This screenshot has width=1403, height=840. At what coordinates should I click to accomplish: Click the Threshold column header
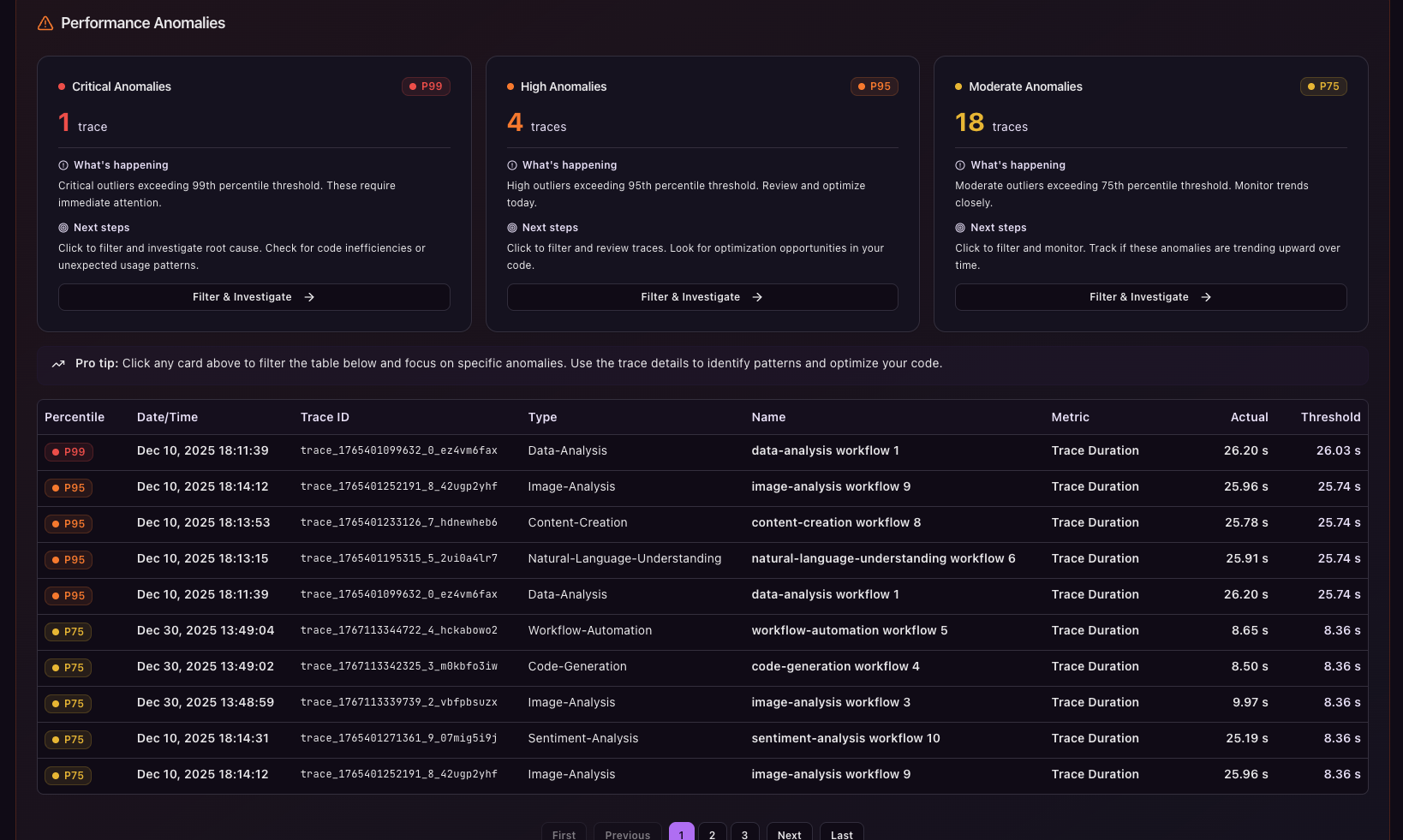coord(1330,417)
